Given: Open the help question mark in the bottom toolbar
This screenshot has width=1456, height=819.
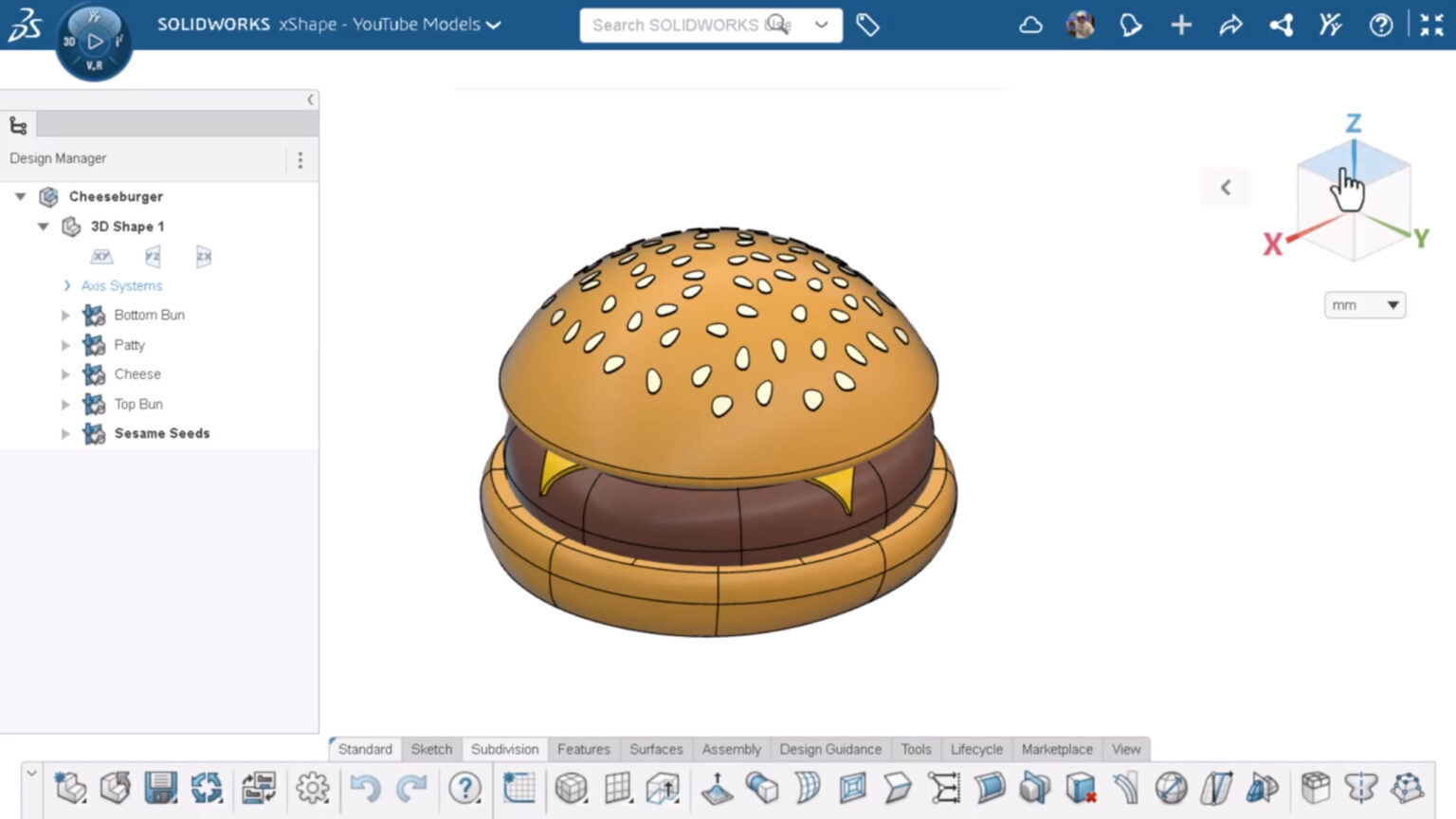Looking at the screenshot, I should click(x=465, y=788).
